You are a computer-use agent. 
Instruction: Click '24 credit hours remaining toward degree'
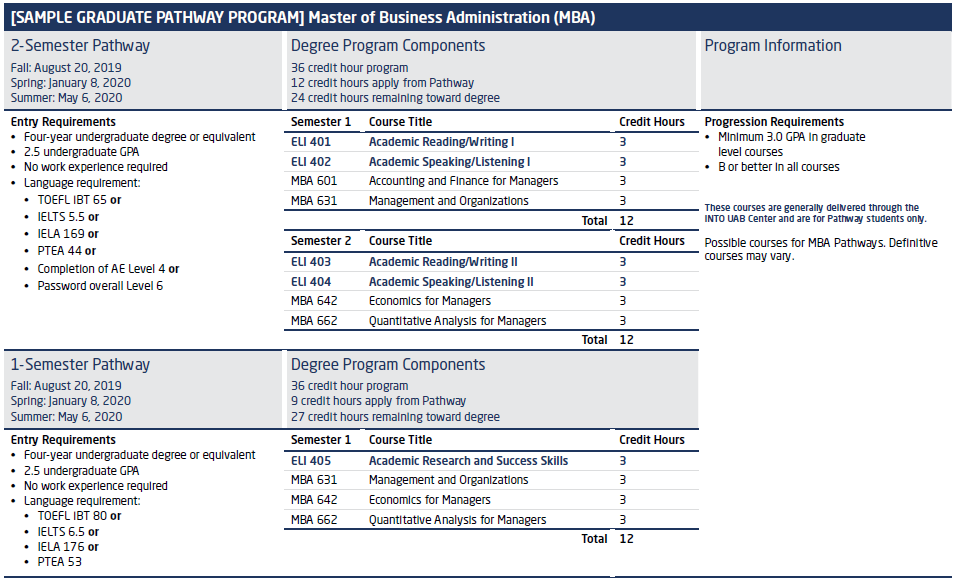(395, 98)
